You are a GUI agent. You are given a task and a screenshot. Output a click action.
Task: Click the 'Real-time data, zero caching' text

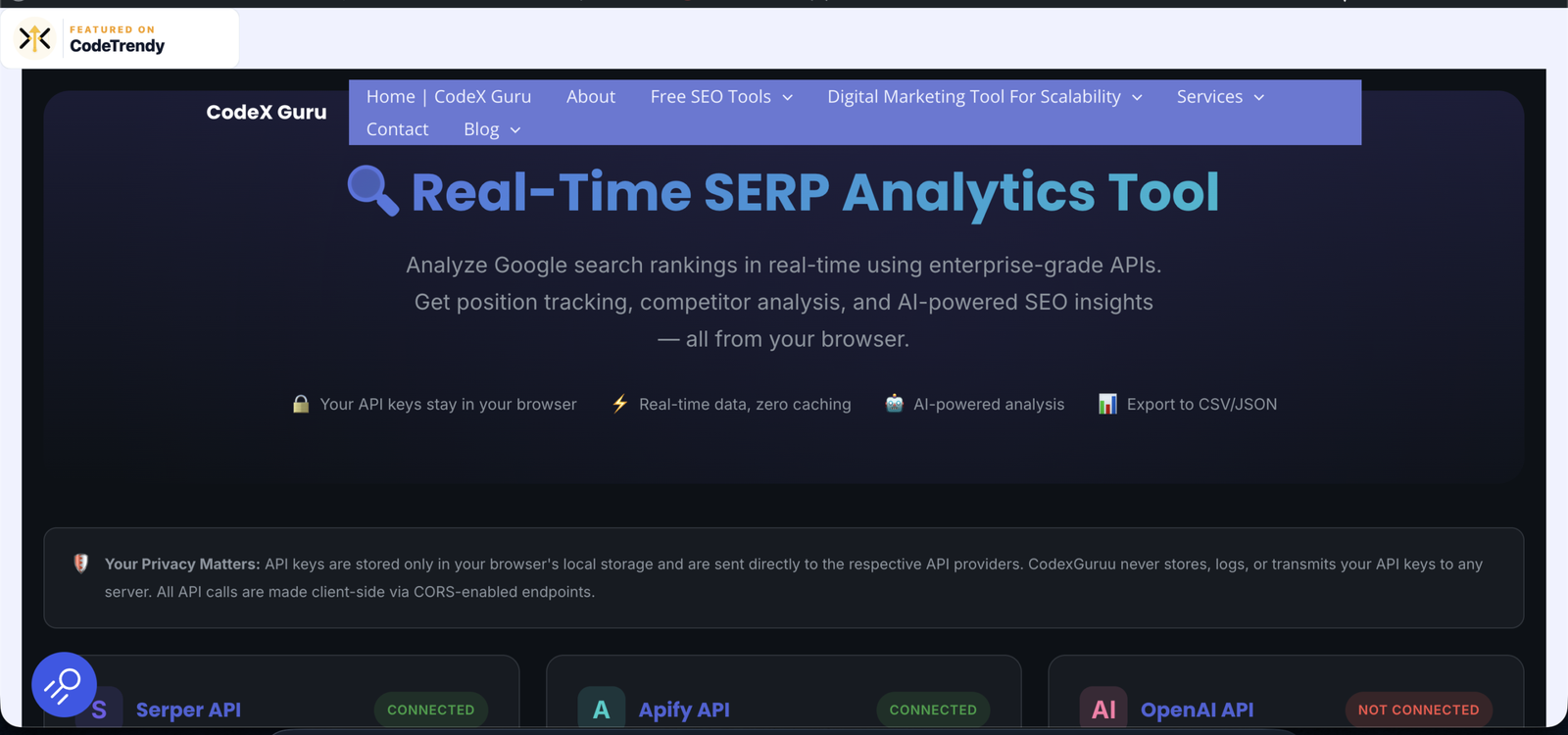coord(745,404)
